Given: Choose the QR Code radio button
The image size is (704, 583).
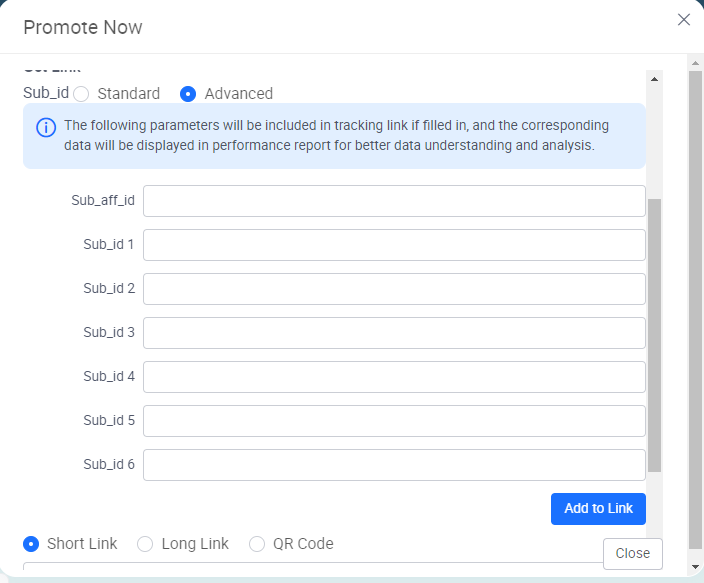Looking at the screenshot, I should pyautogui.click(x=257, y=544).
